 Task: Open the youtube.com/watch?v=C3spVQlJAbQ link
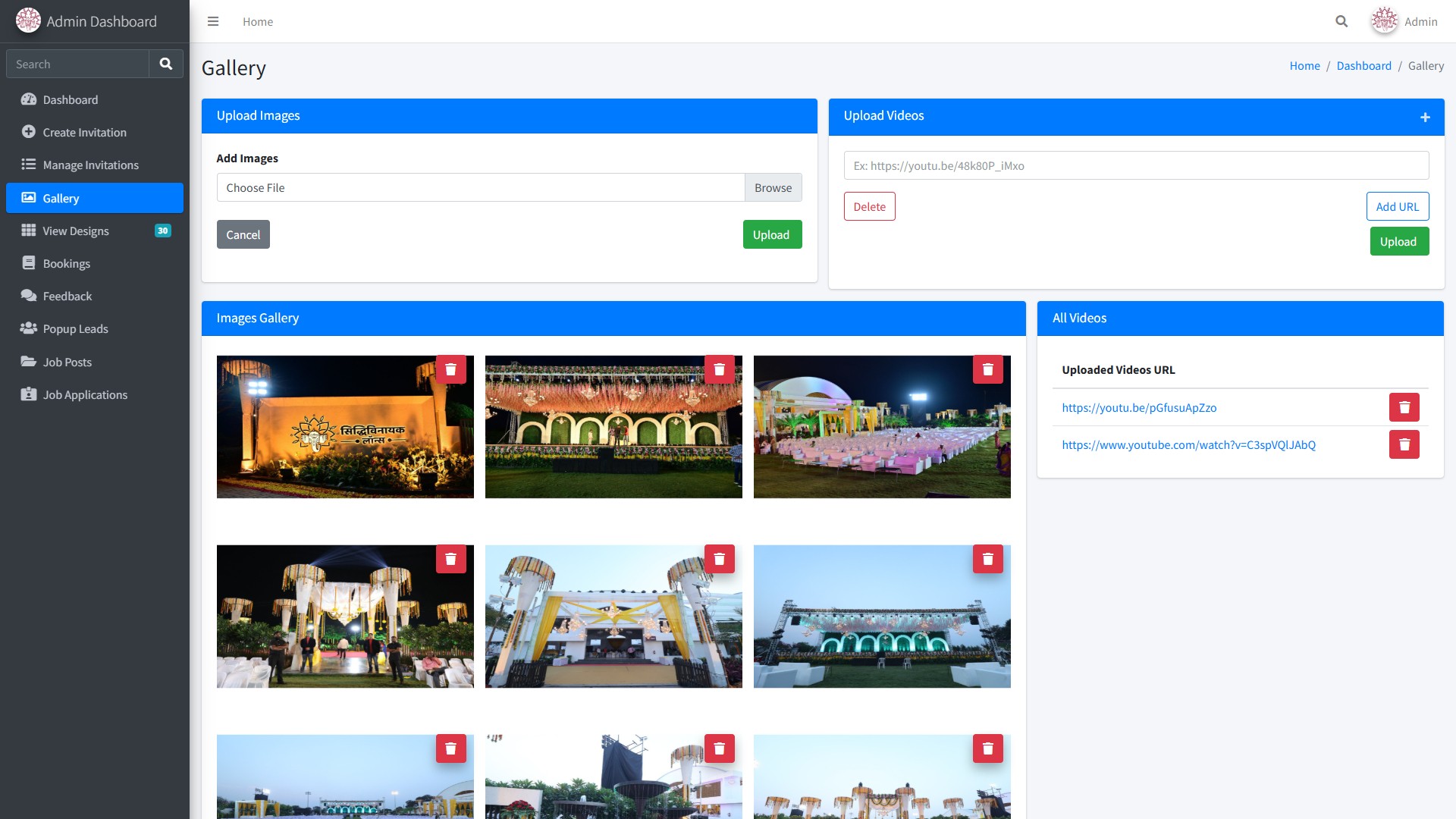coord(1188,445)
